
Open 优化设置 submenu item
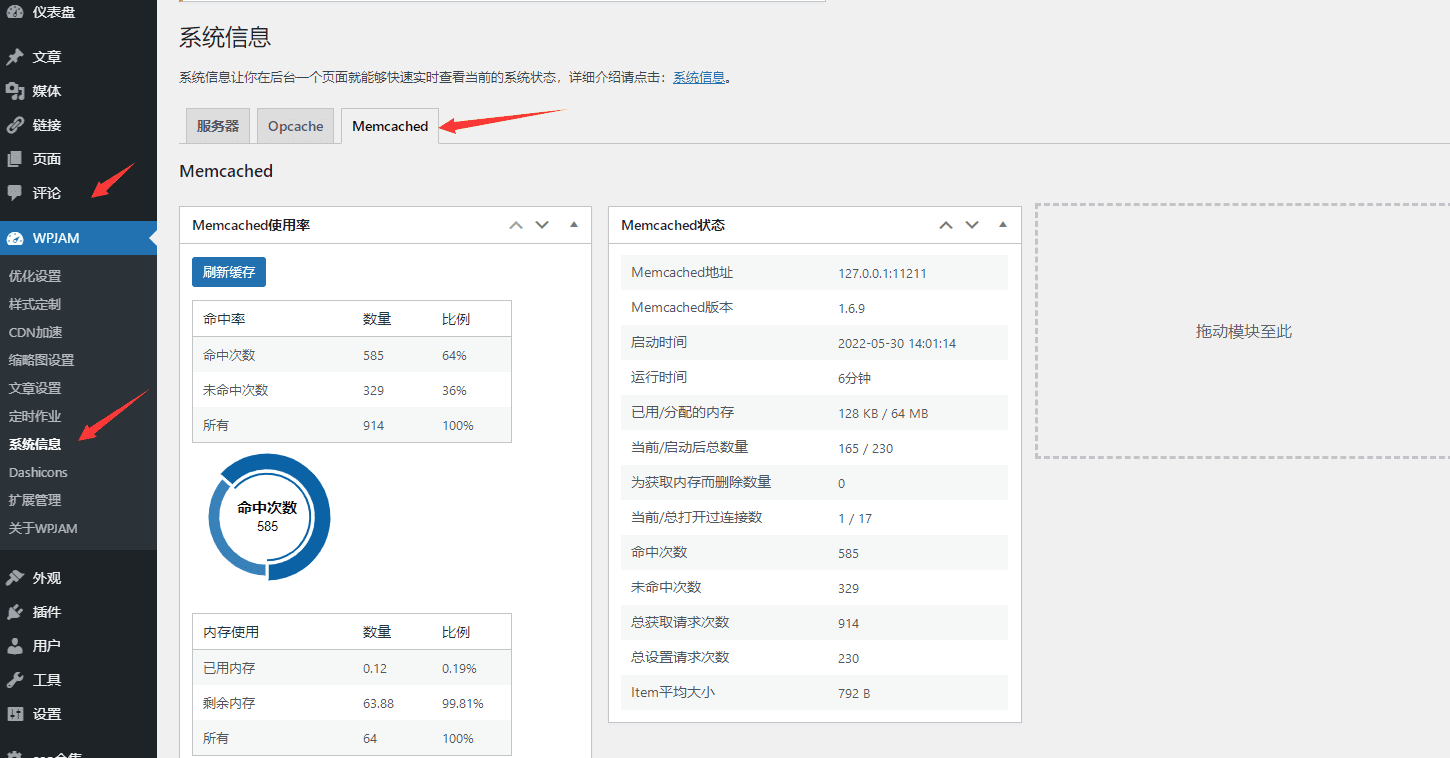35,276
